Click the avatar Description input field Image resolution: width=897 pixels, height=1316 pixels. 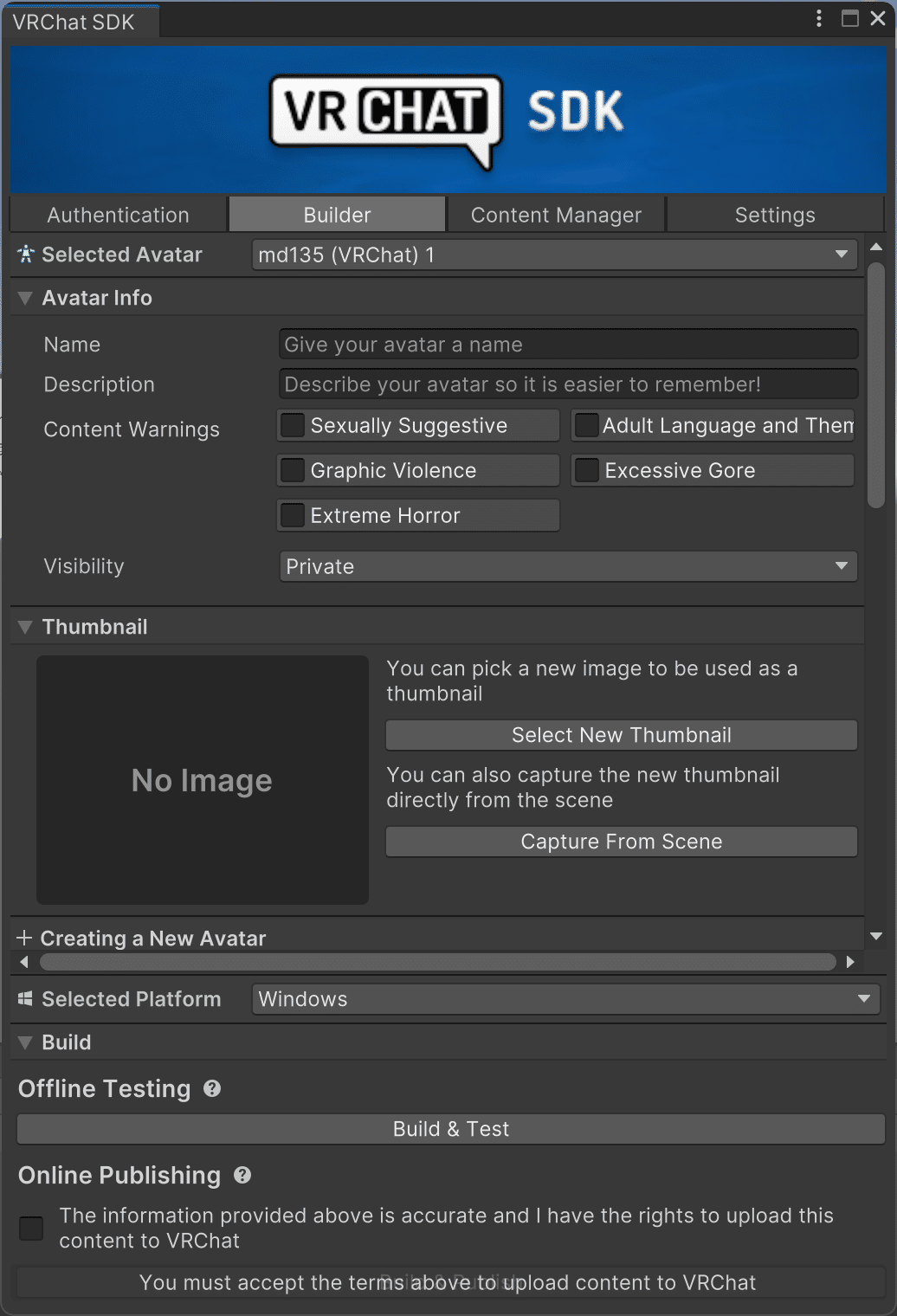pyautogui.click(x=568, y=384)
